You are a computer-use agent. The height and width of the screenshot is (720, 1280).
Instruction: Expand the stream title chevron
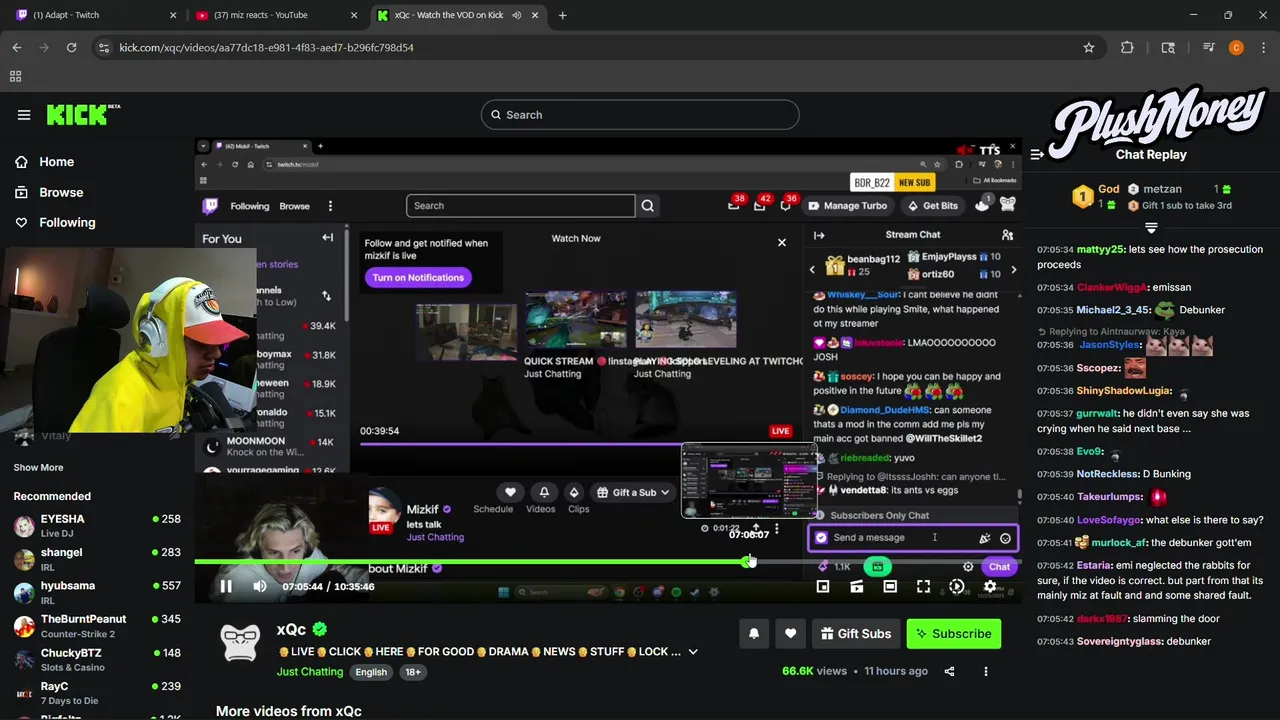click(693, 652)
